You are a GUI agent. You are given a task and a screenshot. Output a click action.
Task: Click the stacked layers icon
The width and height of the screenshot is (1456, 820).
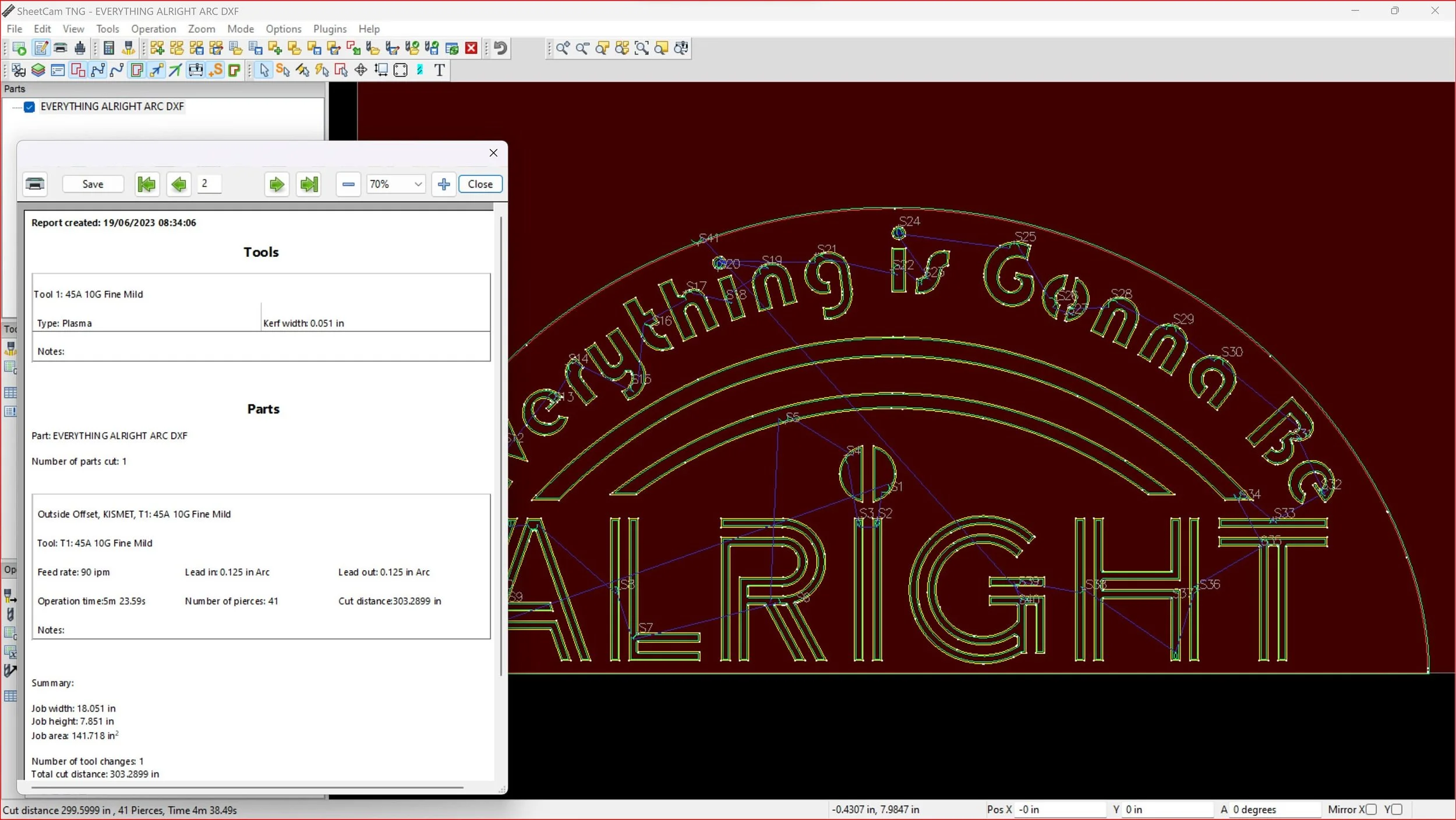(x=38, y=70)
